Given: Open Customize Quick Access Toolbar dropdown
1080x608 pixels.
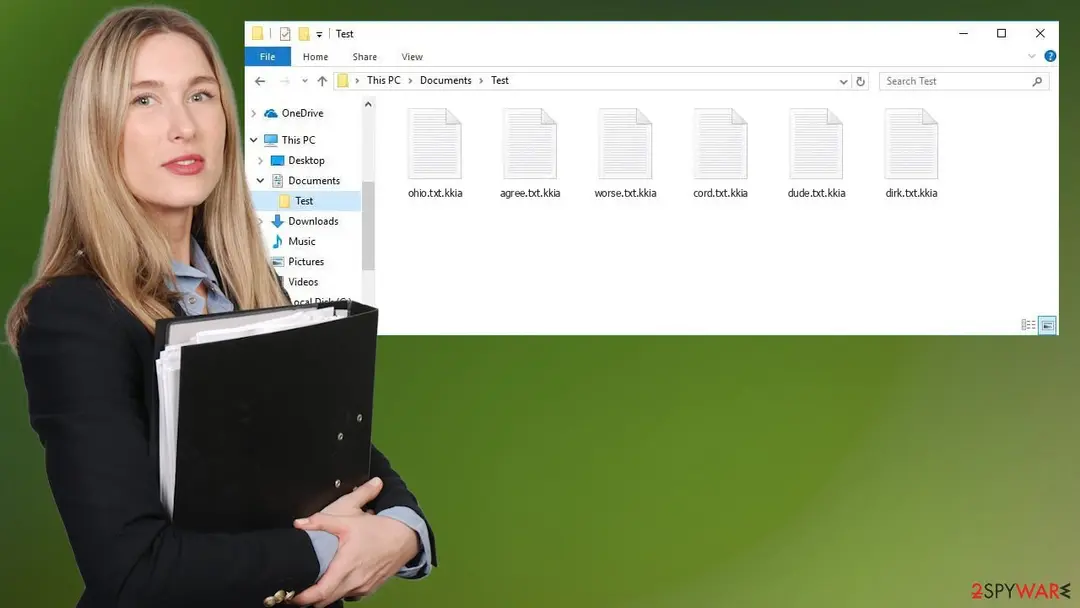Looking at the screenshot, I should (319, 34).
